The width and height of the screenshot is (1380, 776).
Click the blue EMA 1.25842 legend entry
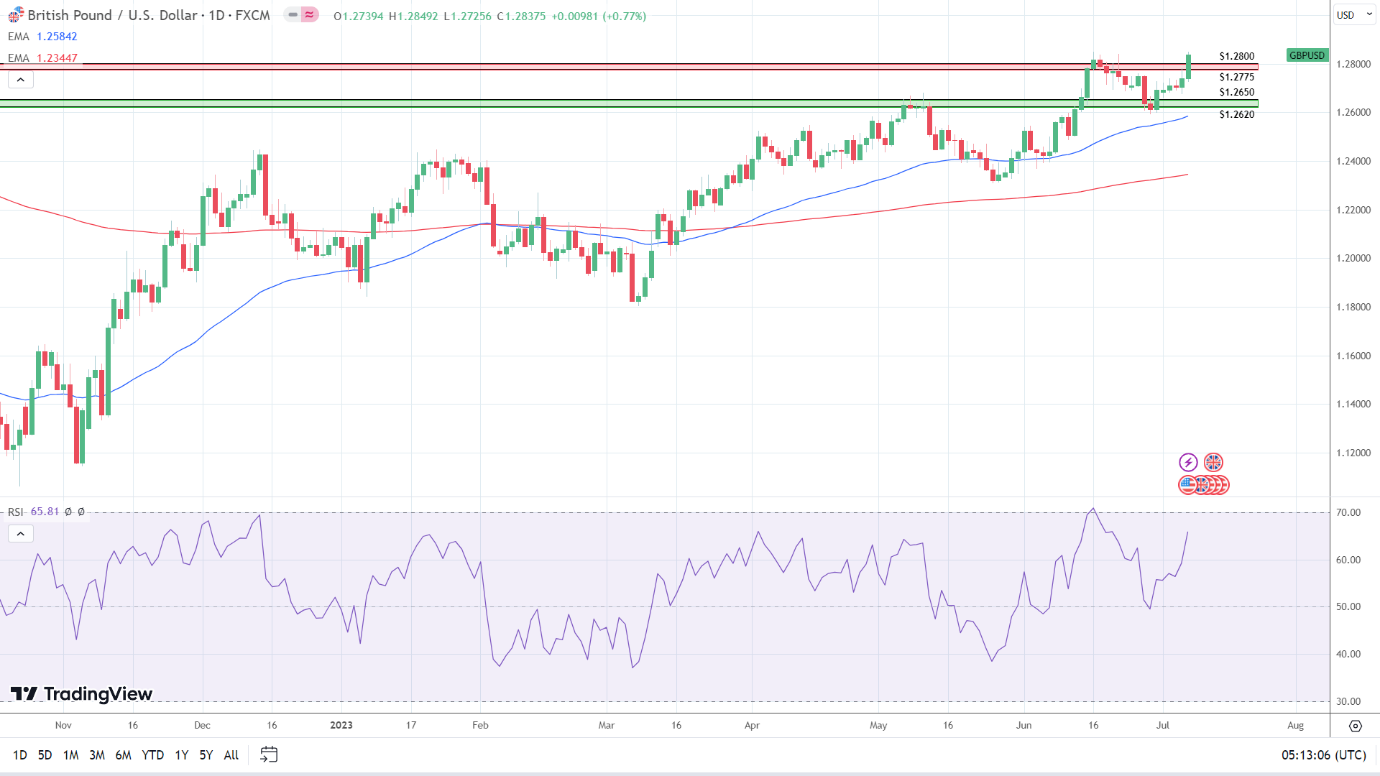click(x=42, y=37)
